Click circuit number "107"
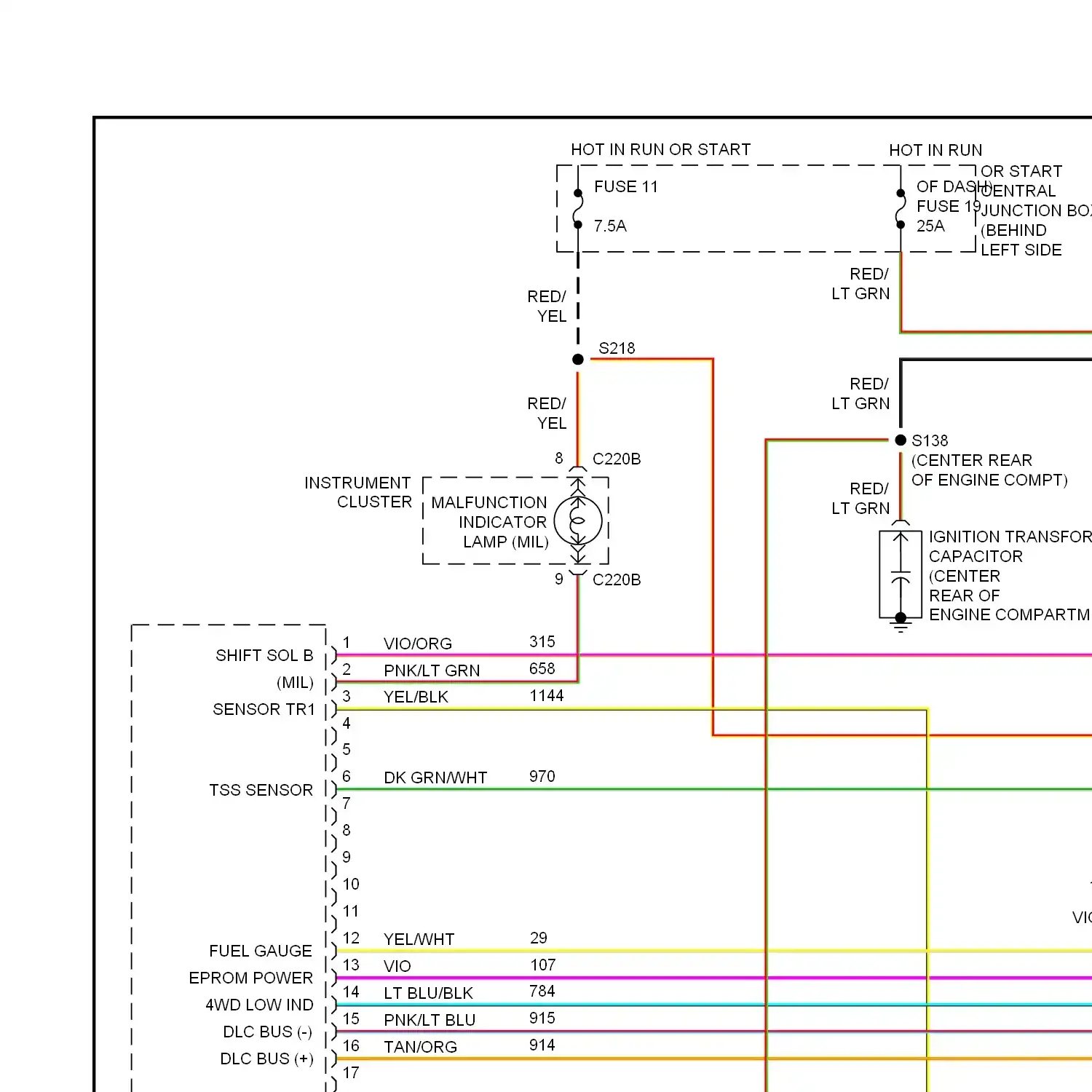Screen dimensions: 1092x1092 [543, 965]
